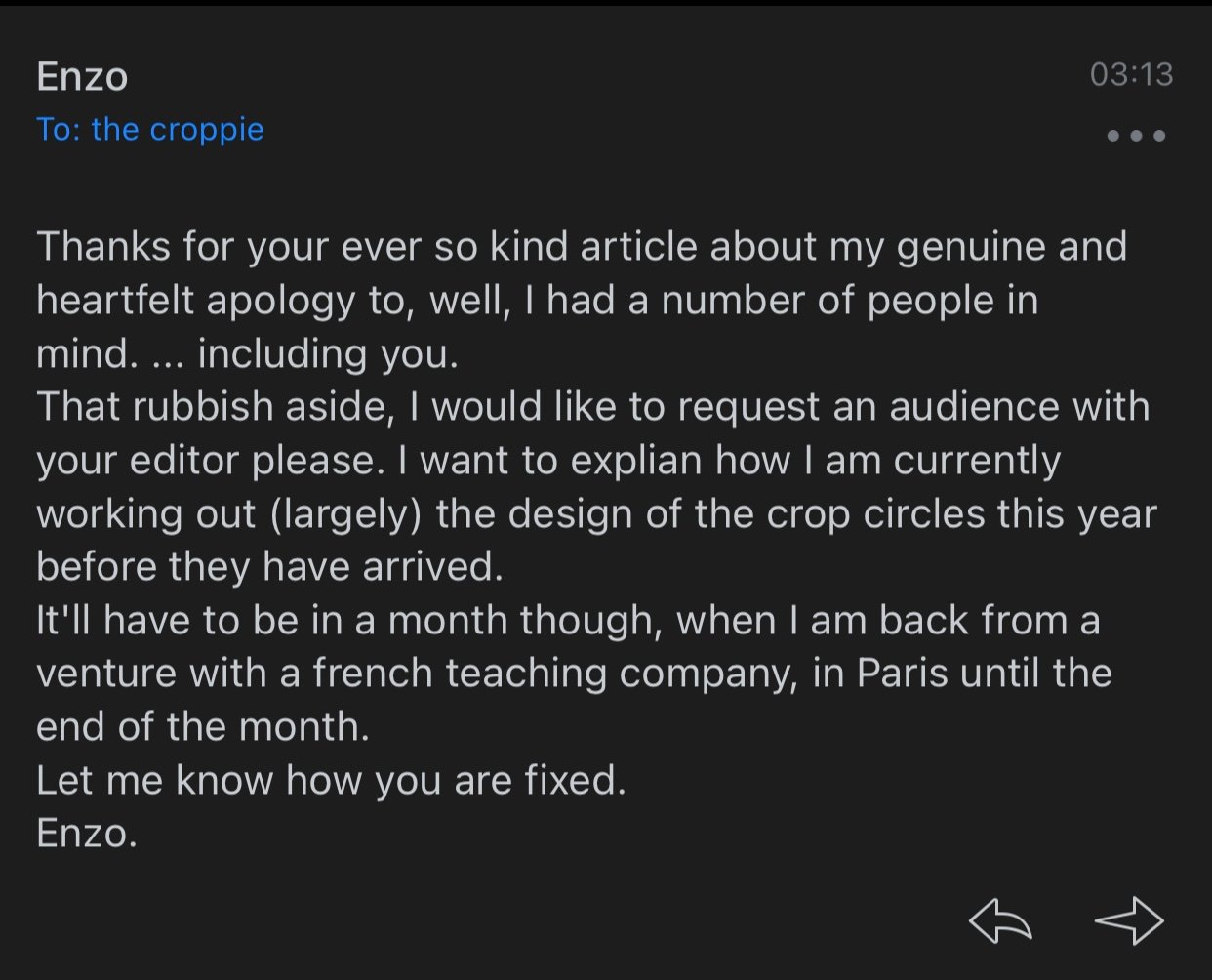1212x980 pixels.
Task: Click the reply arrow icon
Action: (x=1000, y=920)
